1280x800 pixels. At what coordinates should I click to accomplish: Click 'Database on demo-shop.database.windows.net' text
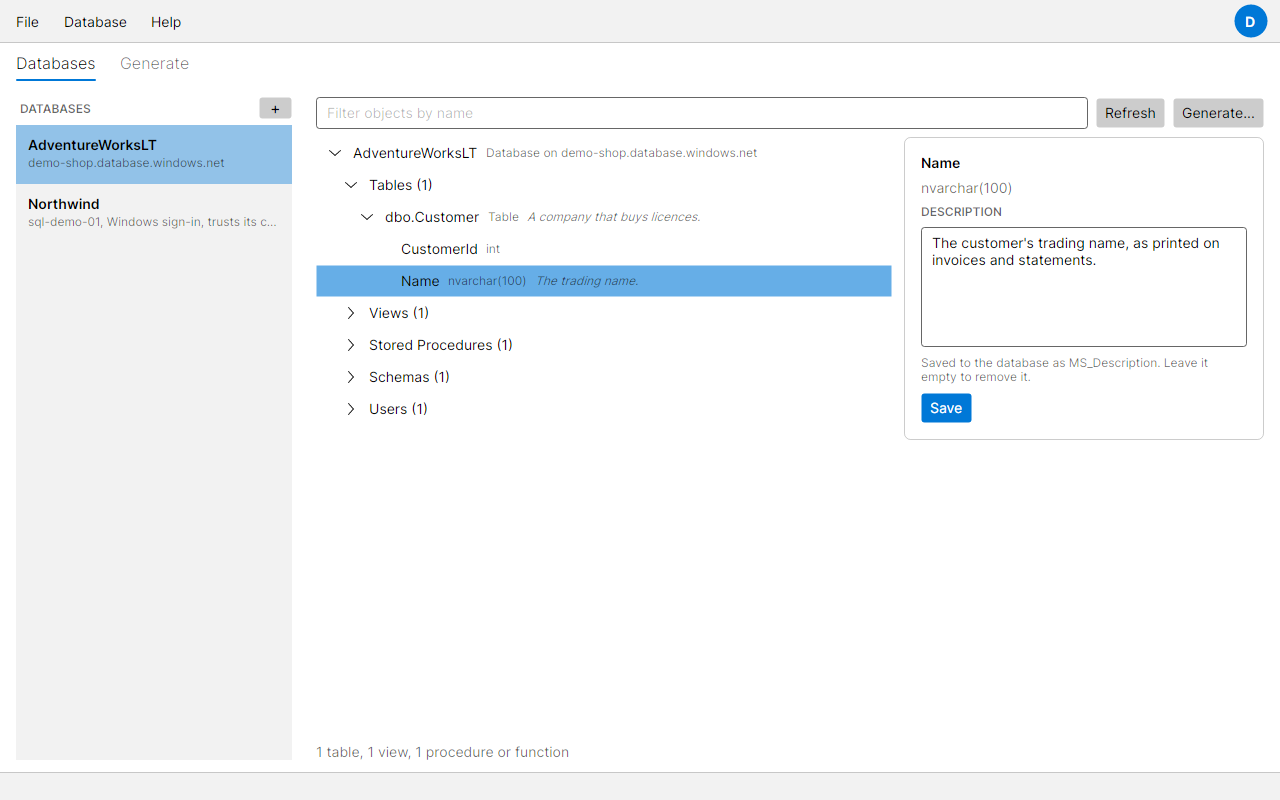621,153
